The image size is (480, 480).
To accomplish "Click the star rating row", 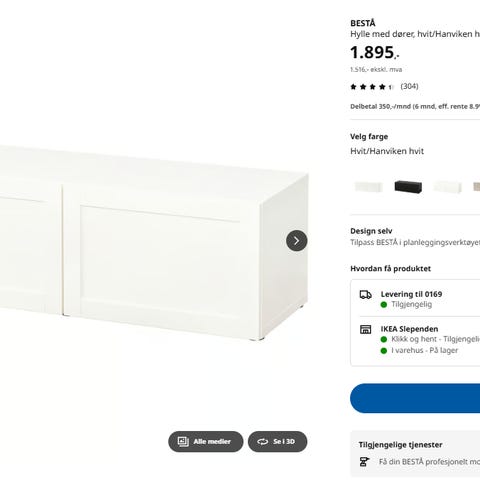I will pyautogui.click(x=372, y=87).
